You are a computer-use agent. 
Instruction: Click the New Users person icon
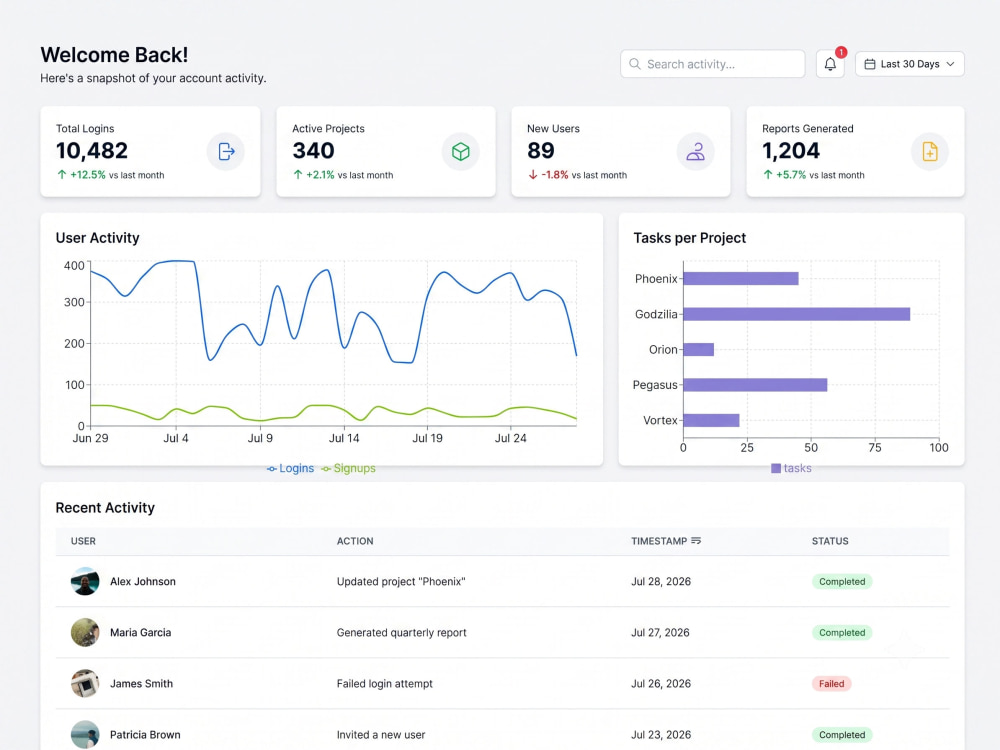(x=695, y=151)
